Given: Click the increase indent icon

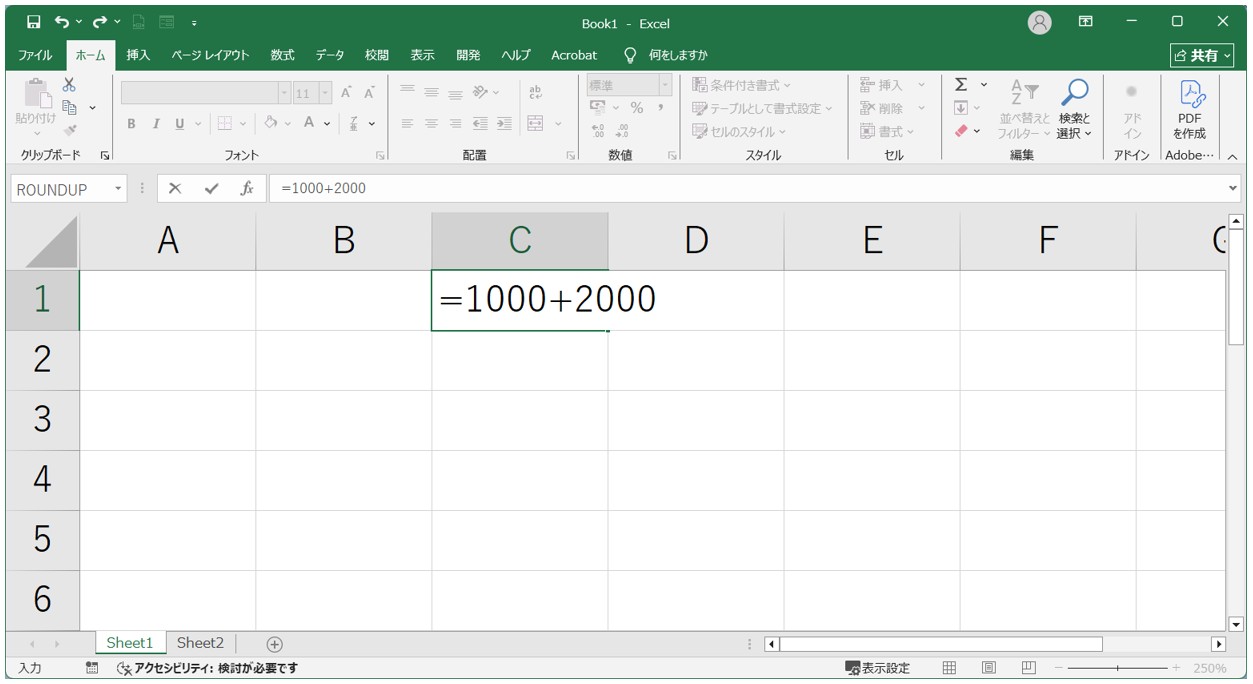Looking at the screenshot, I should (504, 123).
